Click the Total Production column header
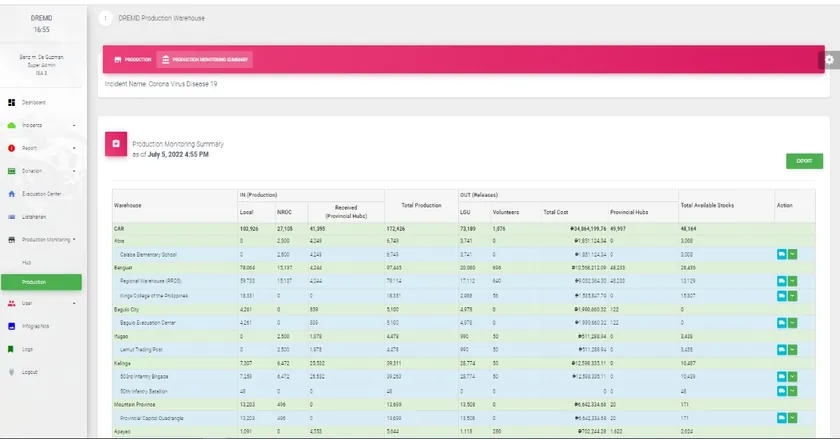The image size is (840, 439). pos(421,205)
